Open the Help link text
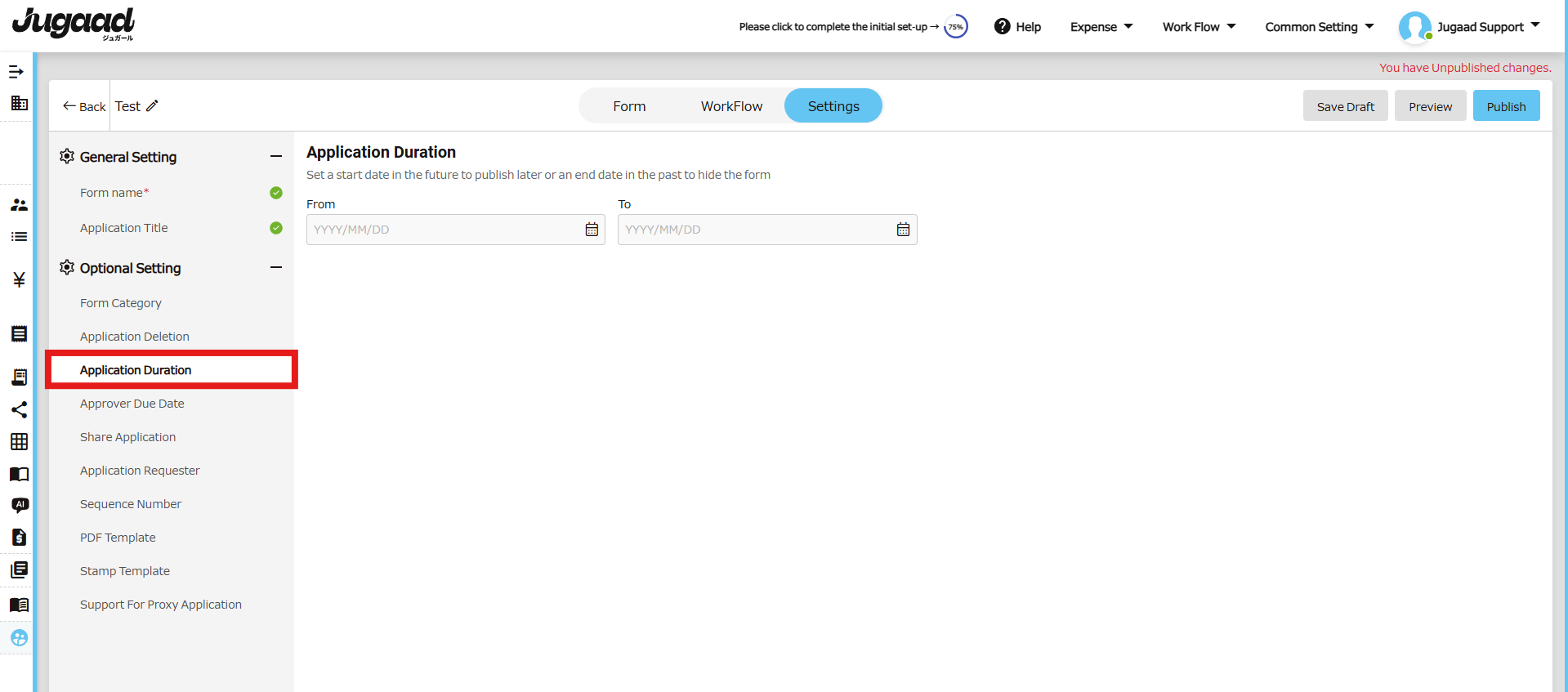This screenshot has height=692, width=1568. point(1029,27)
